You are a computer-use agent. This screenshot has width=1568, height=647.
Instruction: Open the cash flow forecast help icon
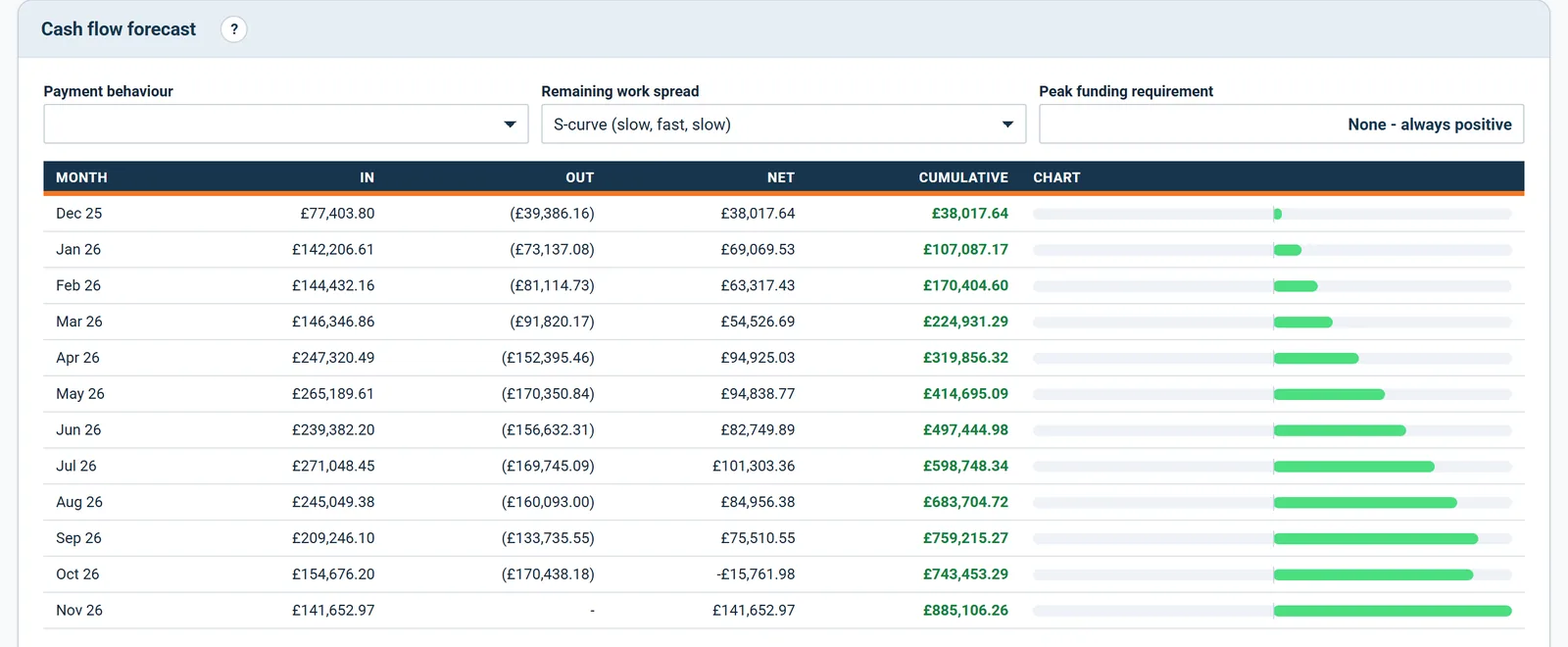point(234,29)
